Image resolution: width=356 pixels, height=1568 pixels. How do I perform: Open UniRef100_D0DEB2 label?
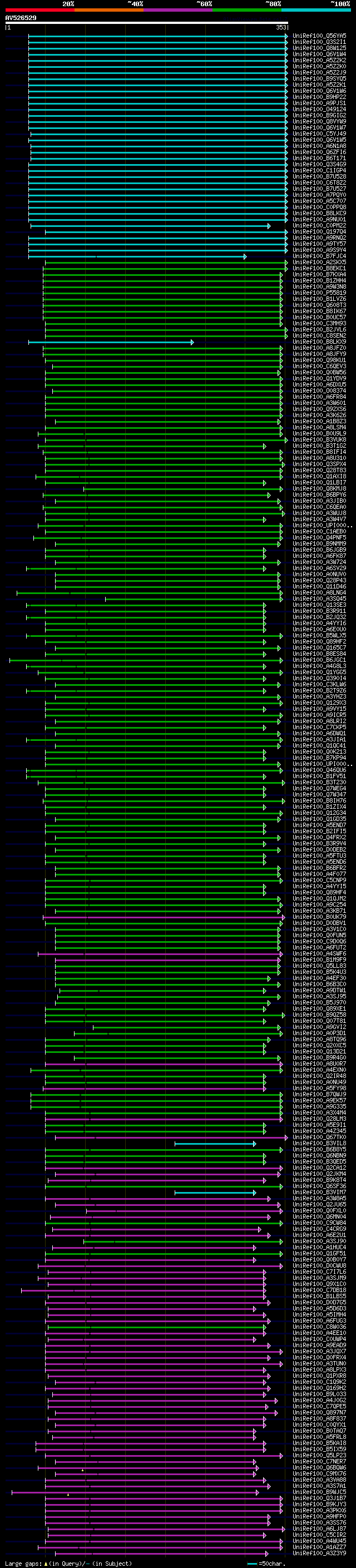(319, 850)
